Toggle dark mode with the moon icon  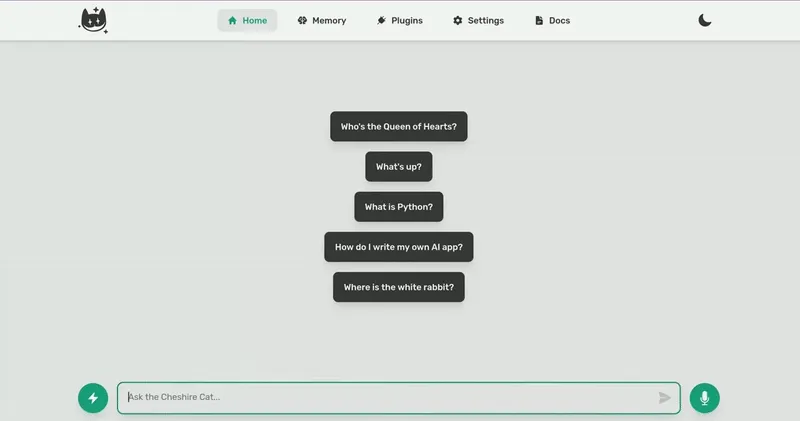(x=705, y=20)
